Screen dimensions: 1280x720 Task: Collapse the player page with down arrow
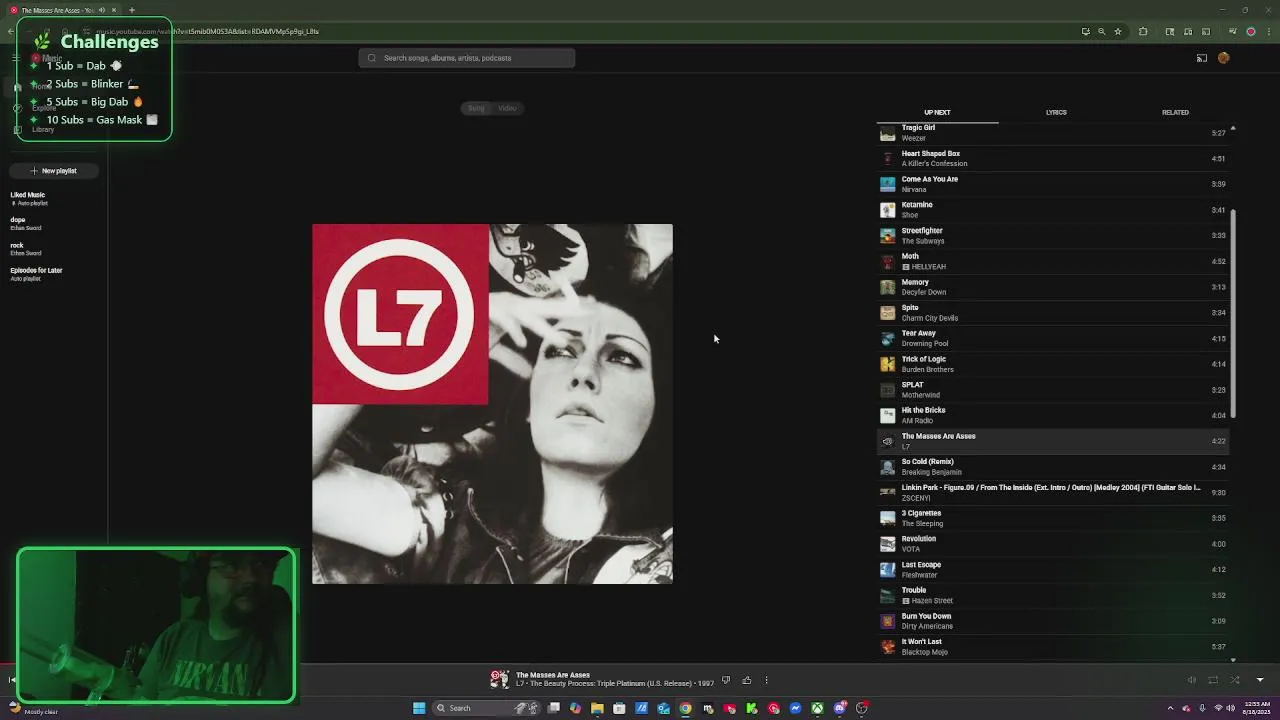(x=1259, y=680)
